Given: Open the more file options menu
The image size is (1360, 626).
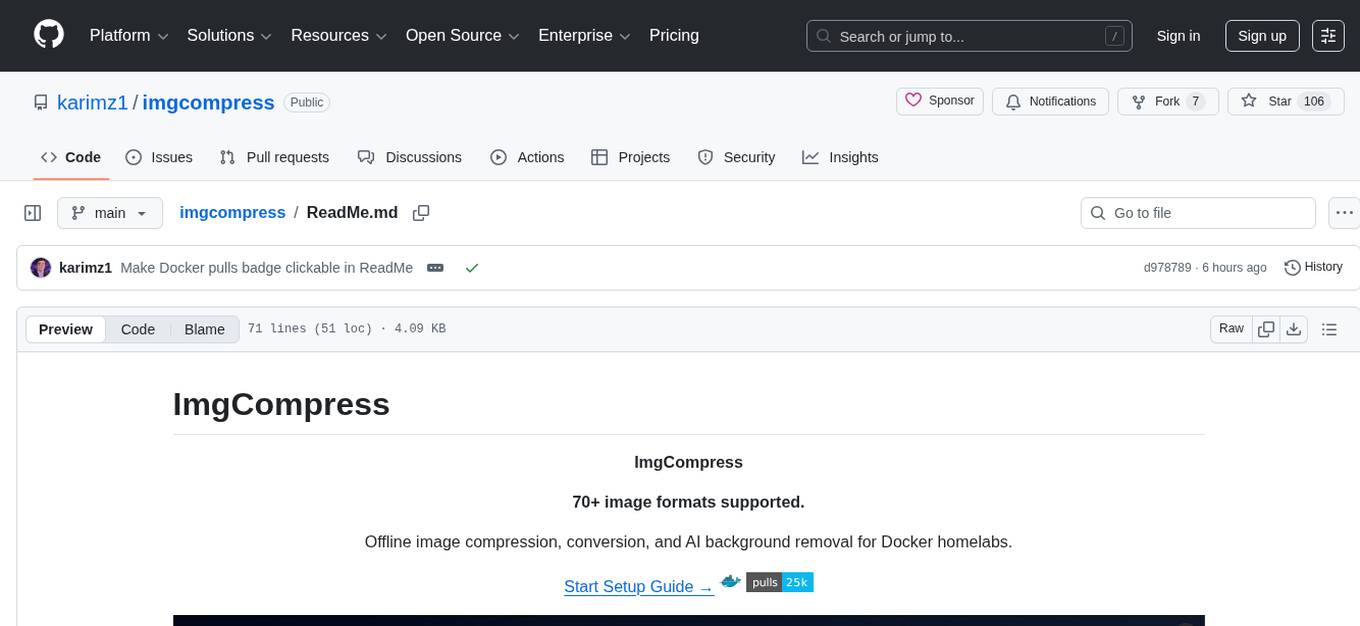Looking at the screenshot, I should (x=1344, y=212).
